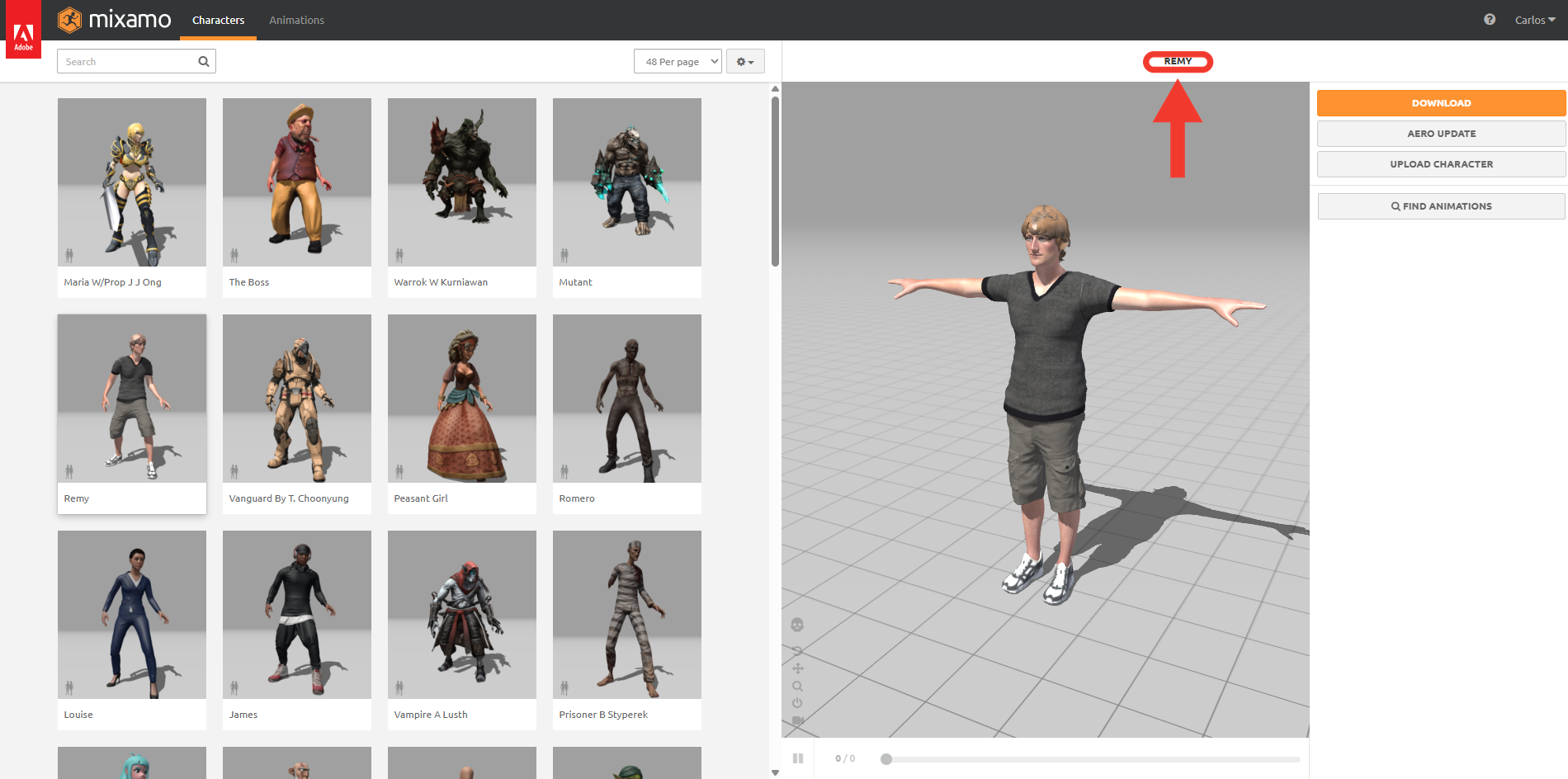Screen dimensions: 1568x779
Task: Click the Adobe logo
Action: [23, 30]
